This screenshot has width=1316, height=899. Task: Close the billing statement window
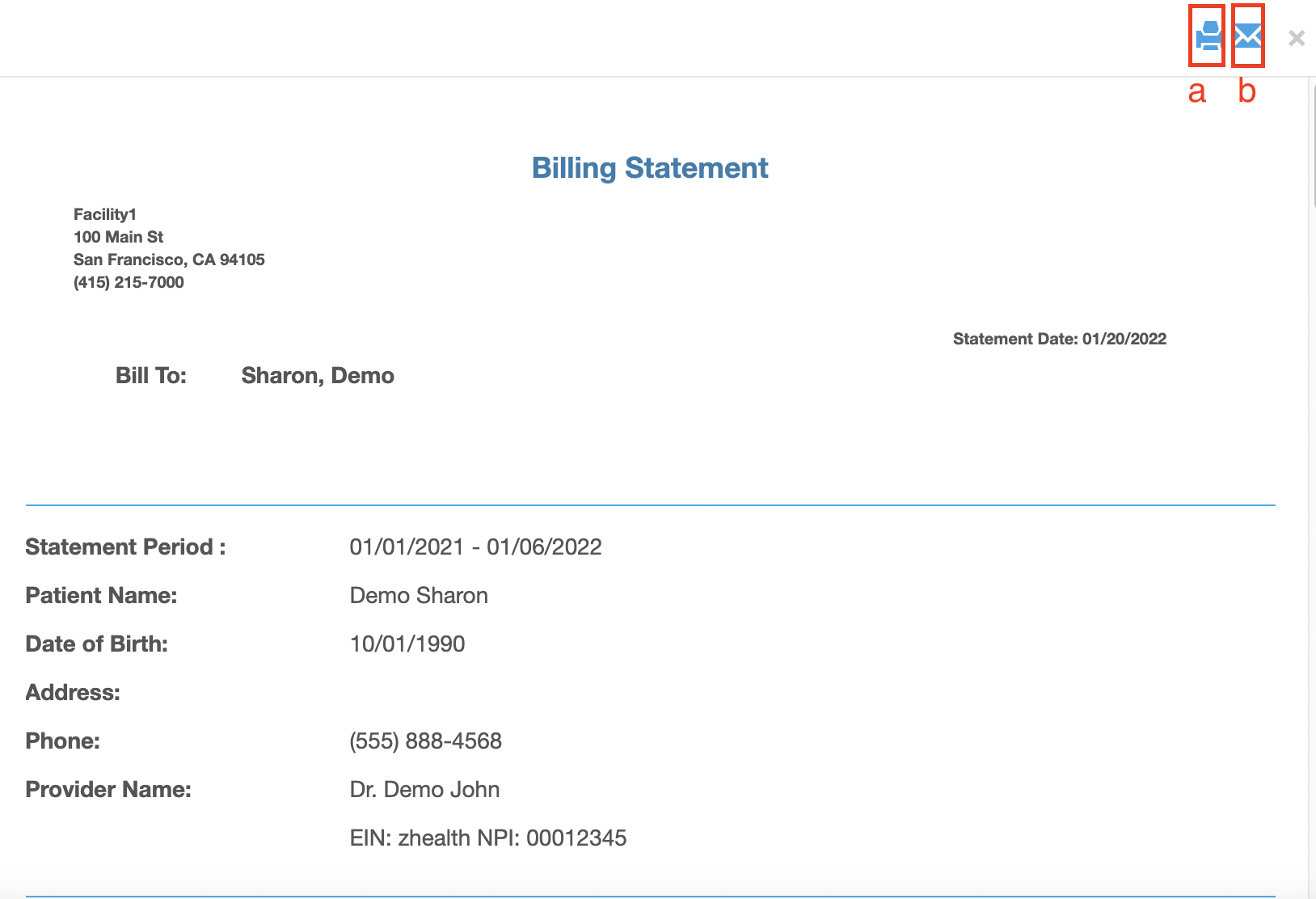click(1297, 38)
